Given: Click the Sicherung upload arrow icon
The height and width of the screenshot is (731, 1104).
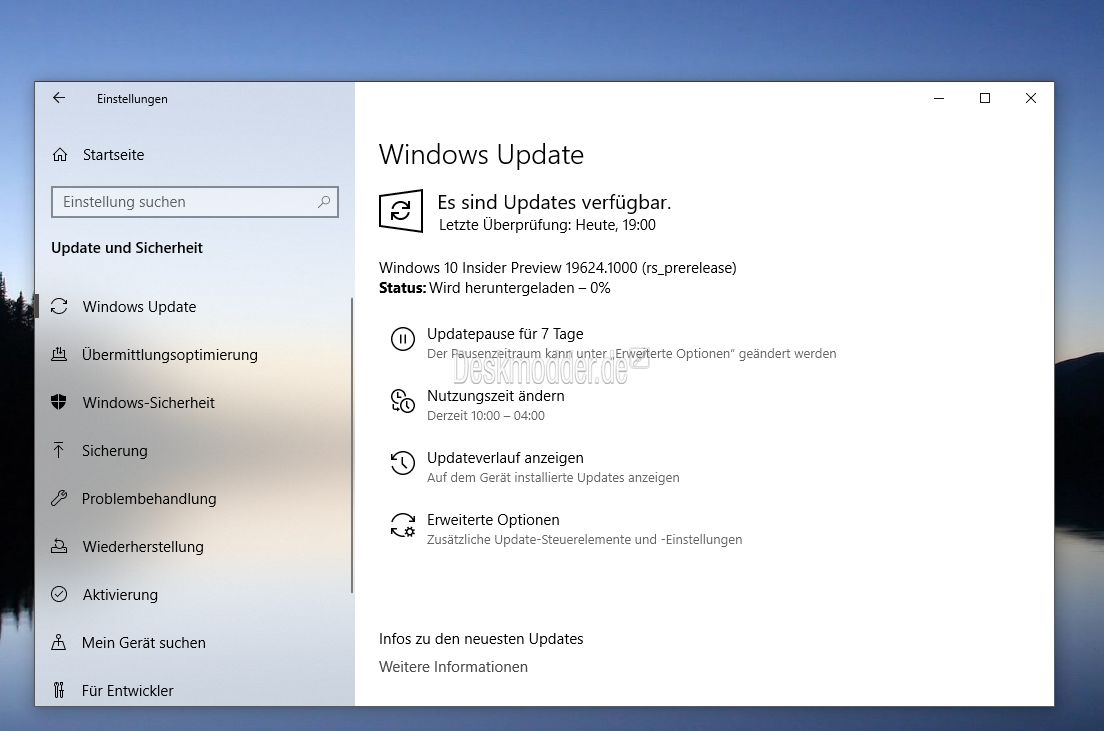Looking at the screenshot, I should pyautogui.click(x=59, y=450).
